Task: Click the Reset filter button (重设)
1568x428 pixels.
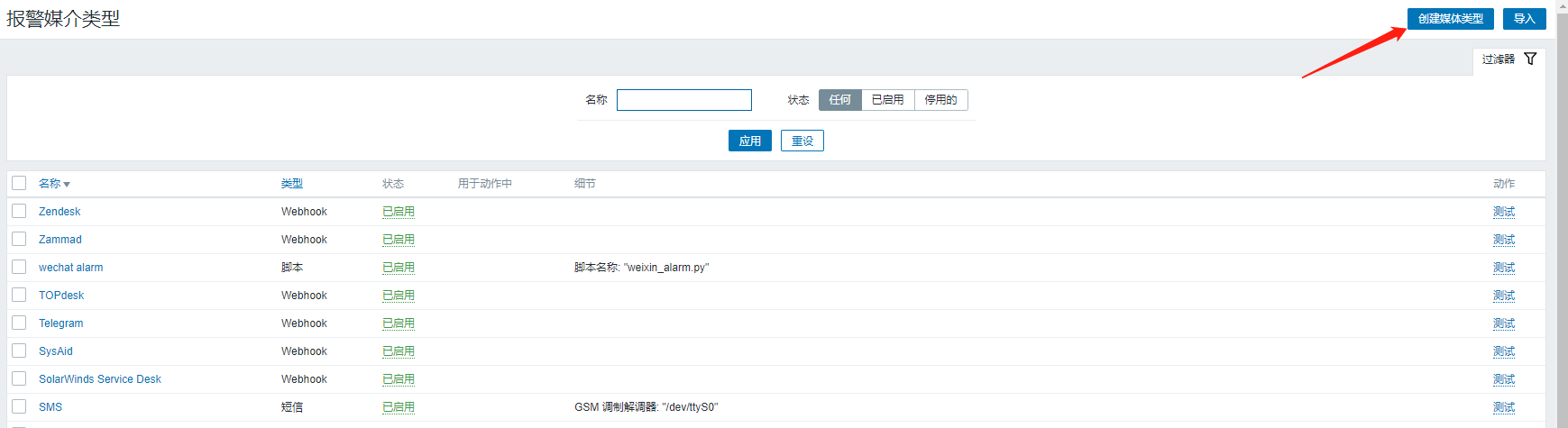Action: tap(802, 141)
